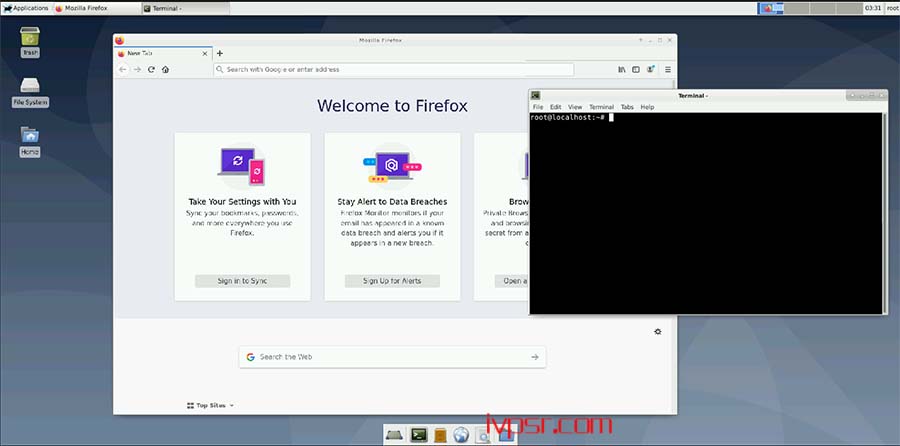Click the sync devices illustration

tap(242, 166)
